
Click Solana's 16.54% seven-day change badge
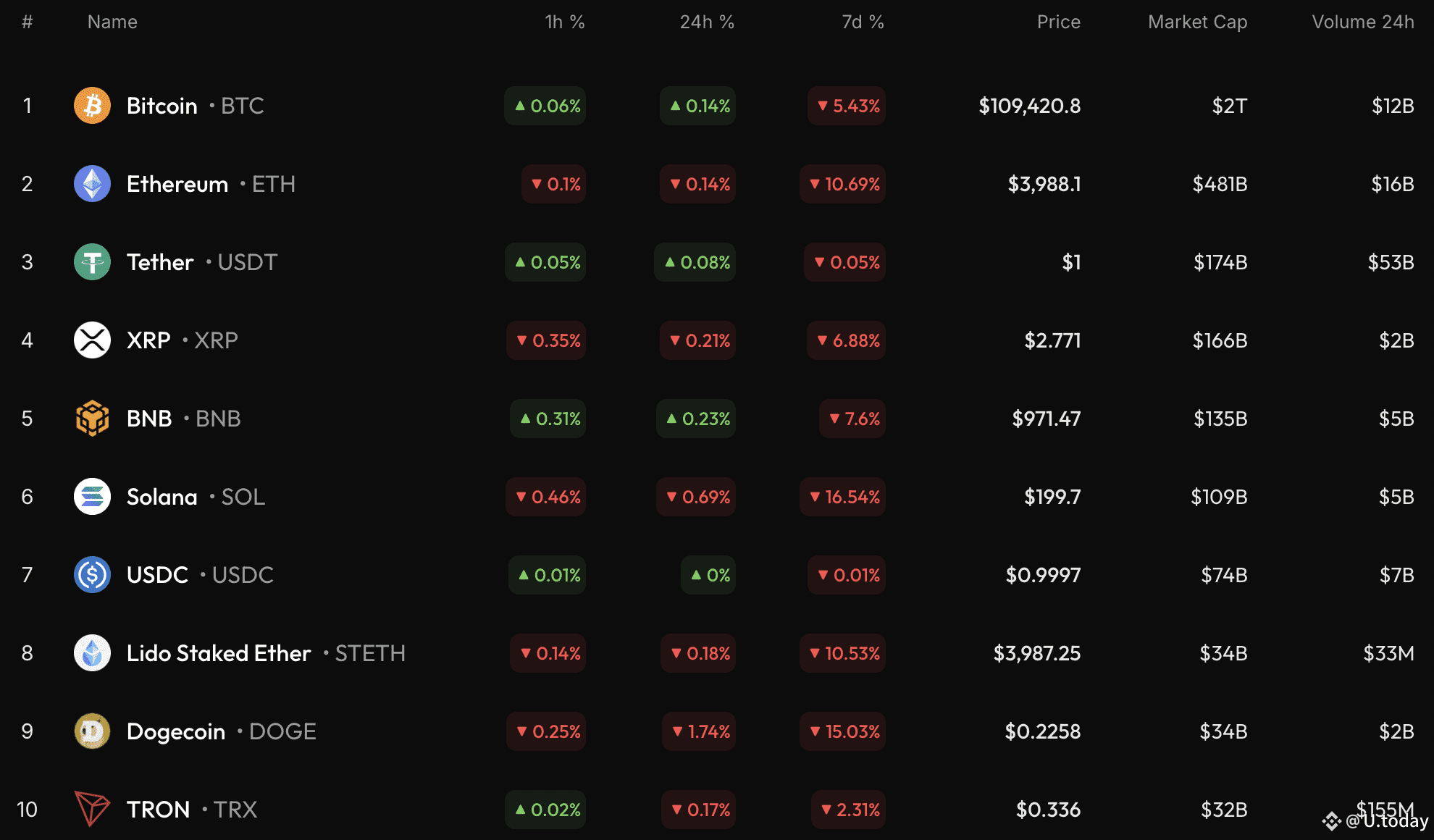842,497
